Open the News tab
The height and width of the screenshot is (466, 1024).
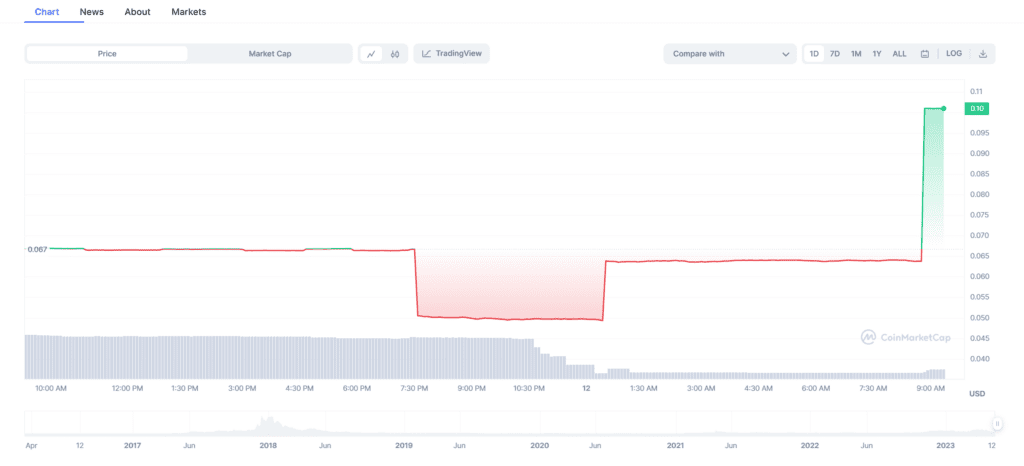coord(91,12)
